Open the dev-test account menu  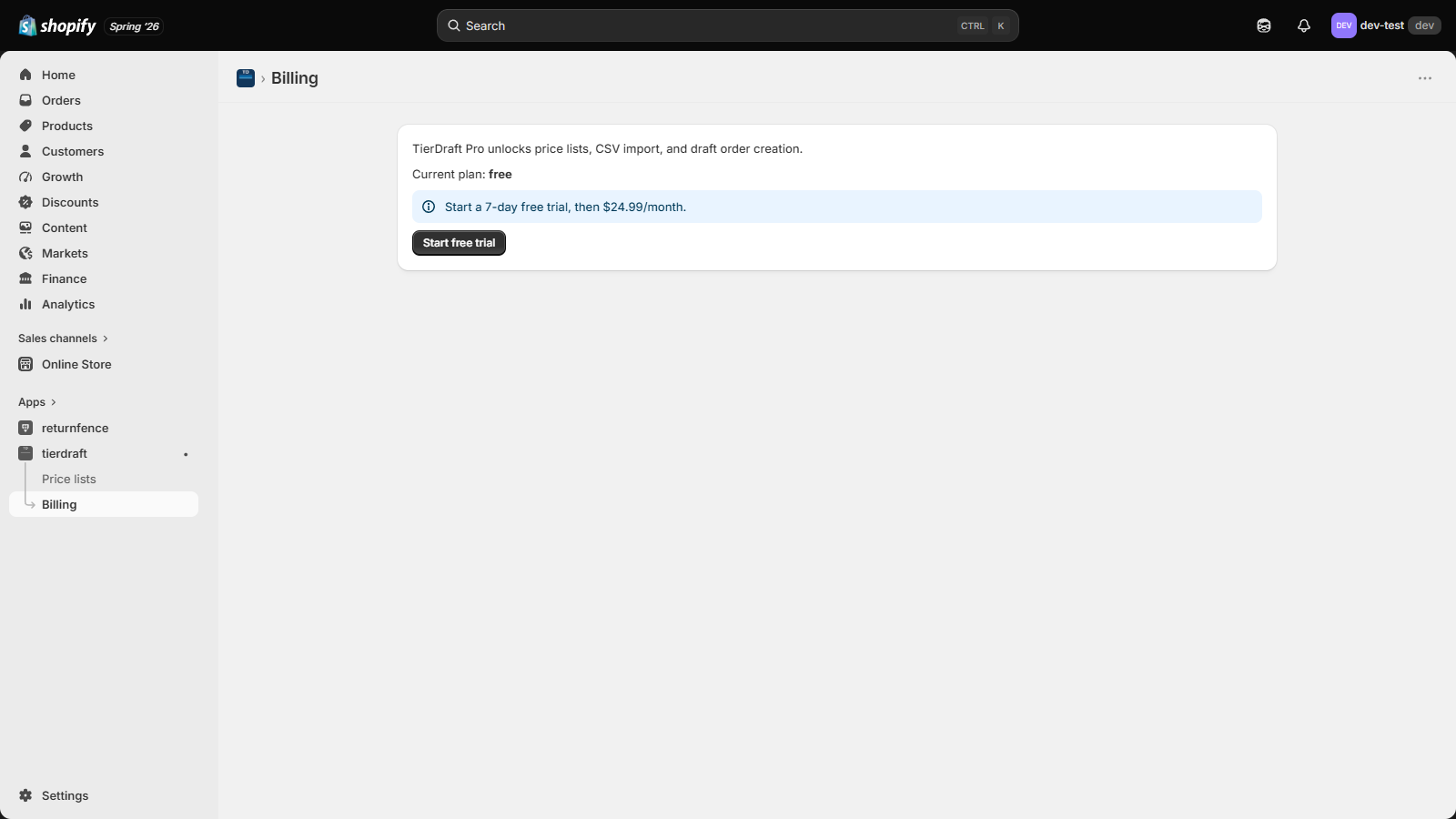pyautogui.click(x=1386, y=25)
